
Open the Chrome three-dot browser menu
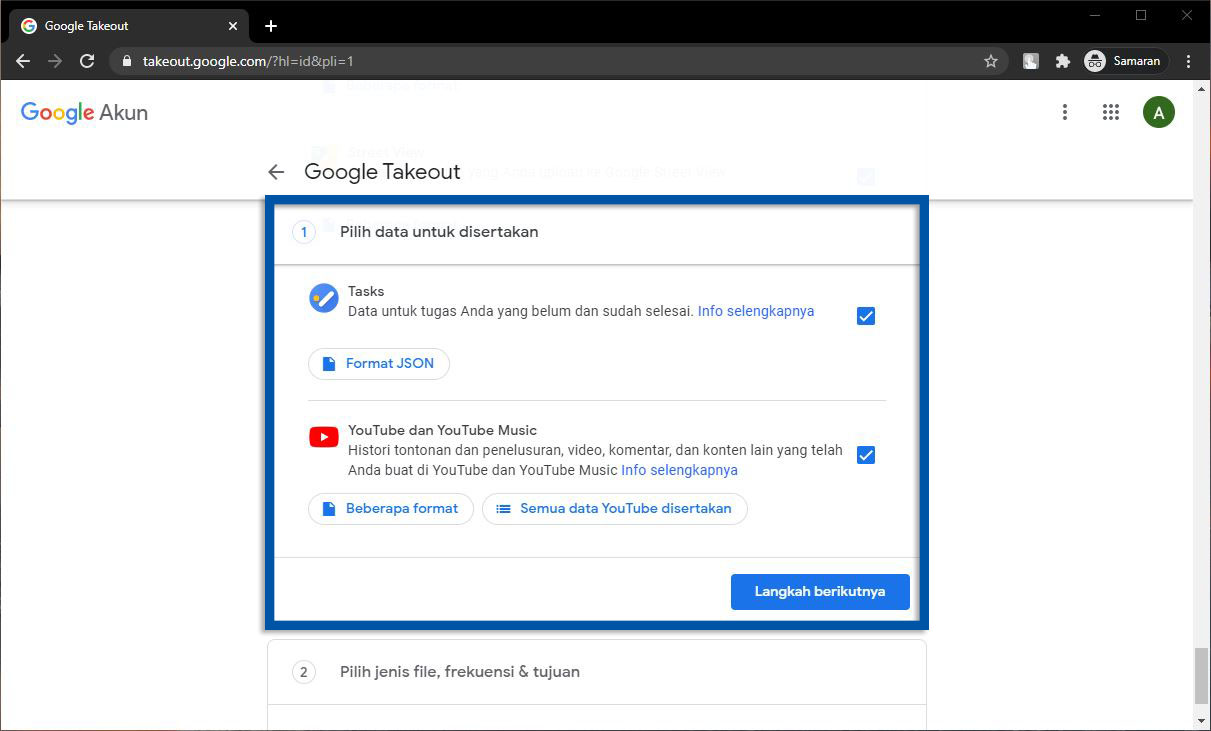point(1188,61)
